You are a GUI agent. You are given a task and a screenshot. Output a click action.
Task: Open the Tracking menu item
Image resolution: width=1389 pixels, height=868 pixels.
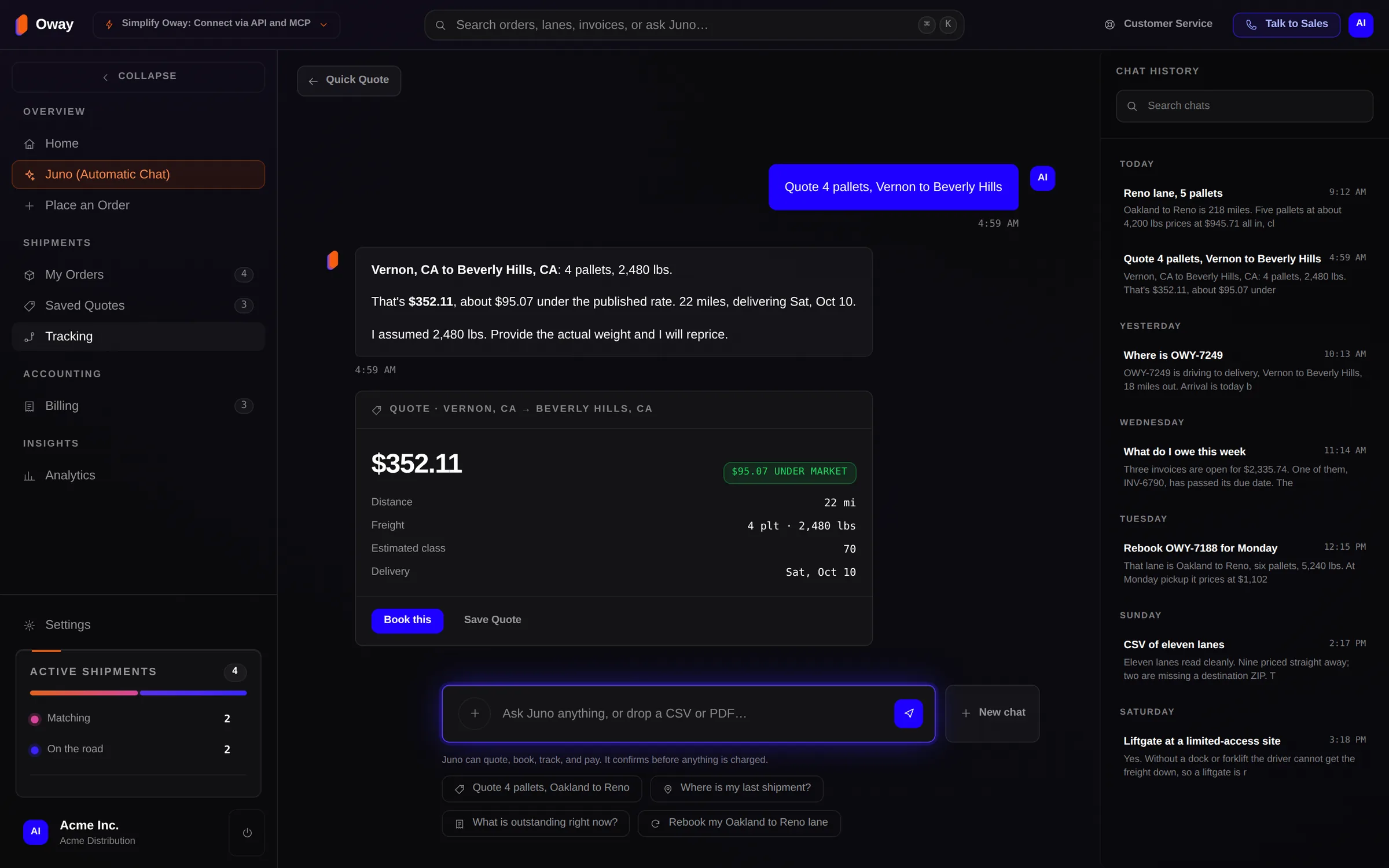[x=138, y=337]
